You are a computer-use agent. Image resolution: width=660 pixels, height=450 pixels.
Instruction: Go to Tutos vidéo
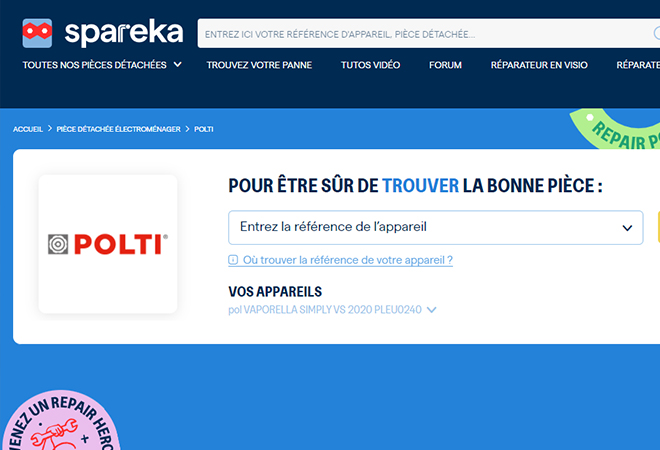pyautogui.click(x=370, y=65)
